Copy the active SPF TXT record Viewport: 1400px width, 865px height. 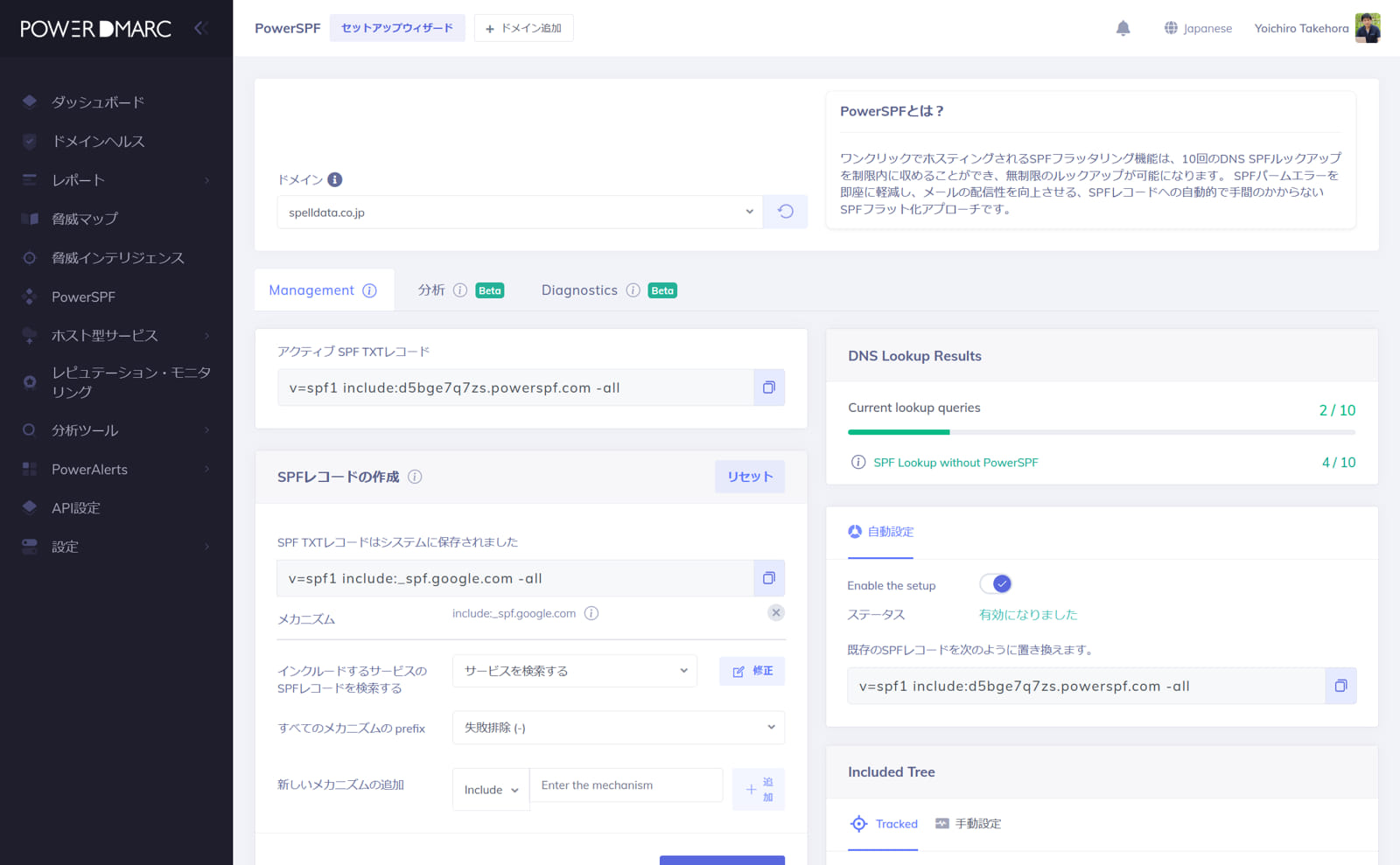pos(769,387)
